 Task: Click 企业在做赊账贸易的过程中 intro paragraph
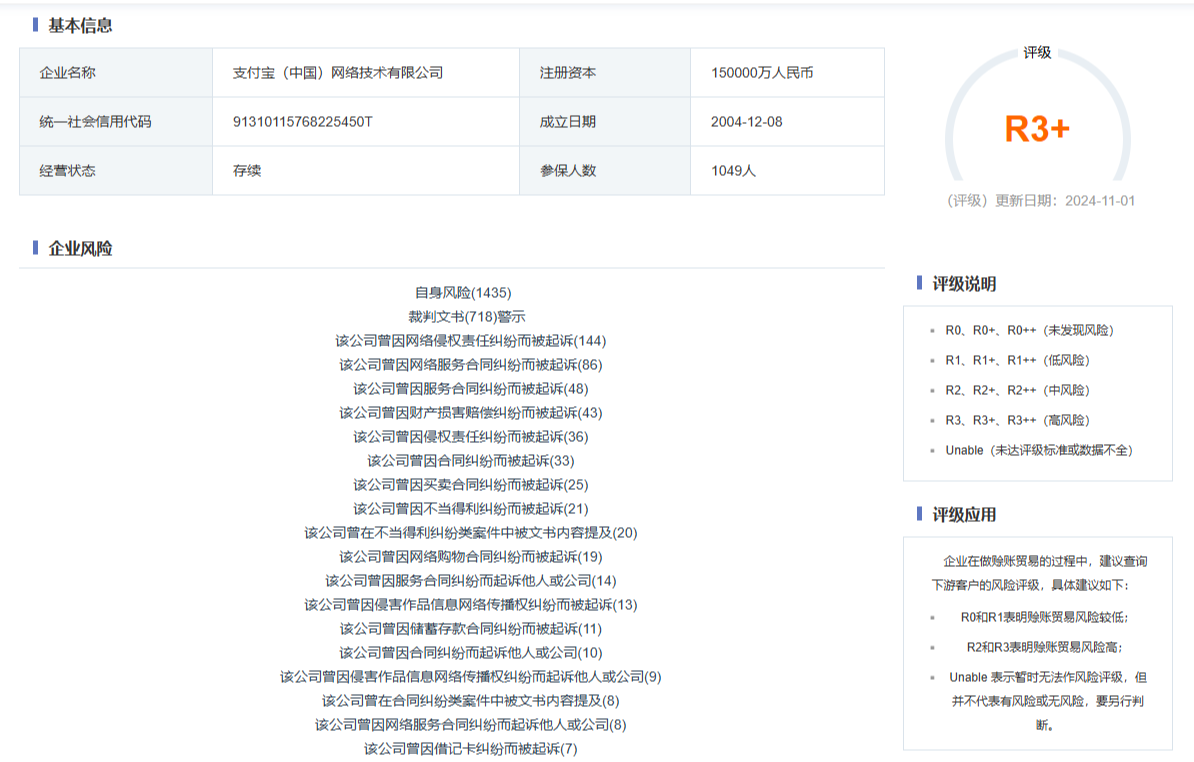pyautogui.click(x=1039, y=573)
